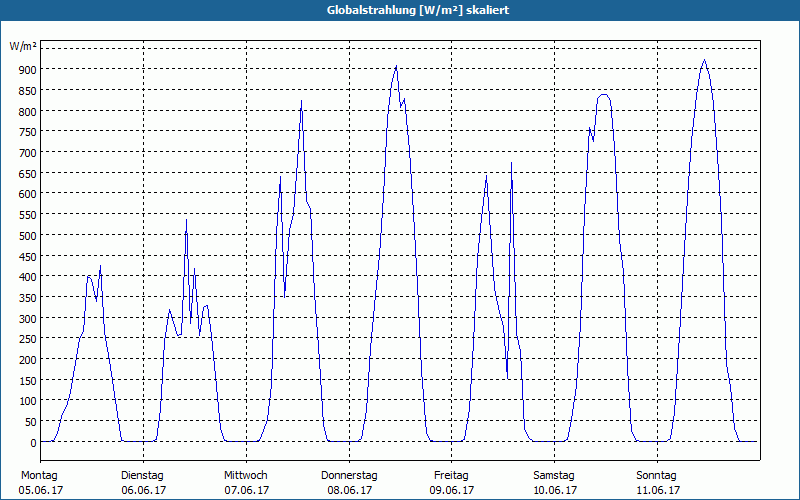The height and width of the screenshot is (500, 800).
Task: Click the 150 value on y-axis
Action: [28, 381]
